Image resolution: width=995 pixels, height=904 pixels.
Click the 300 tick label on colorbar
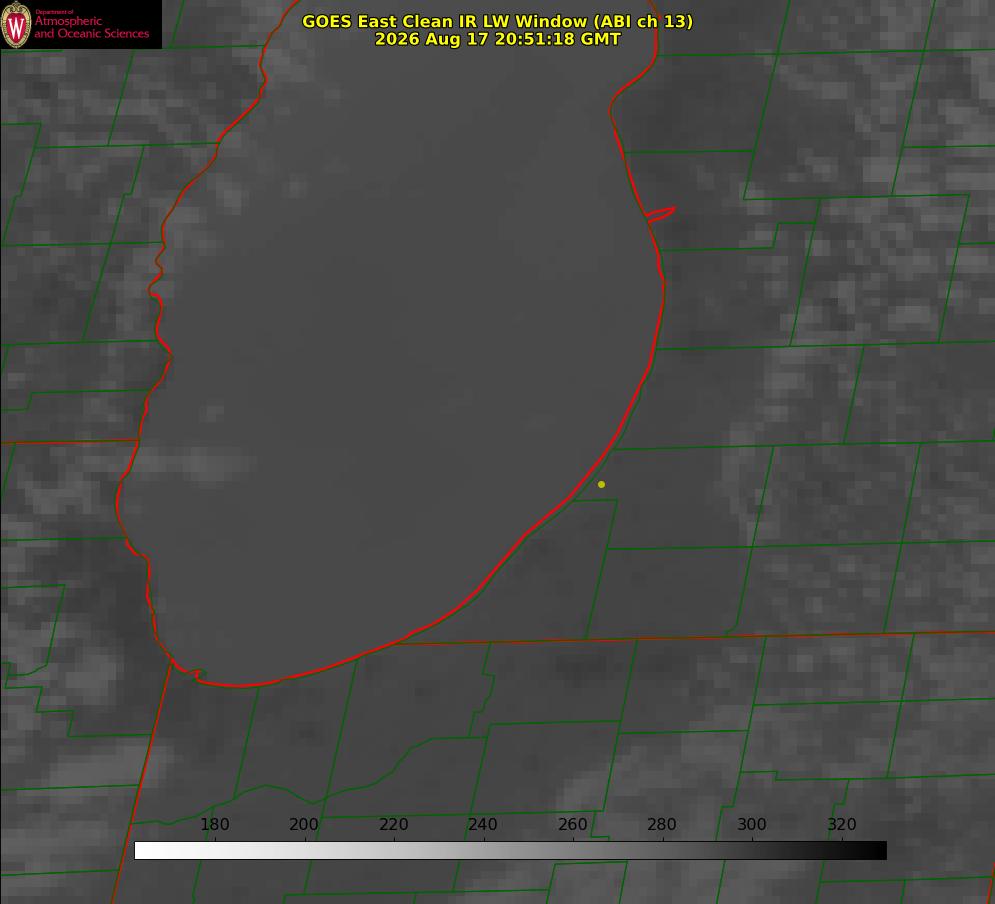[x=752, y=824]
